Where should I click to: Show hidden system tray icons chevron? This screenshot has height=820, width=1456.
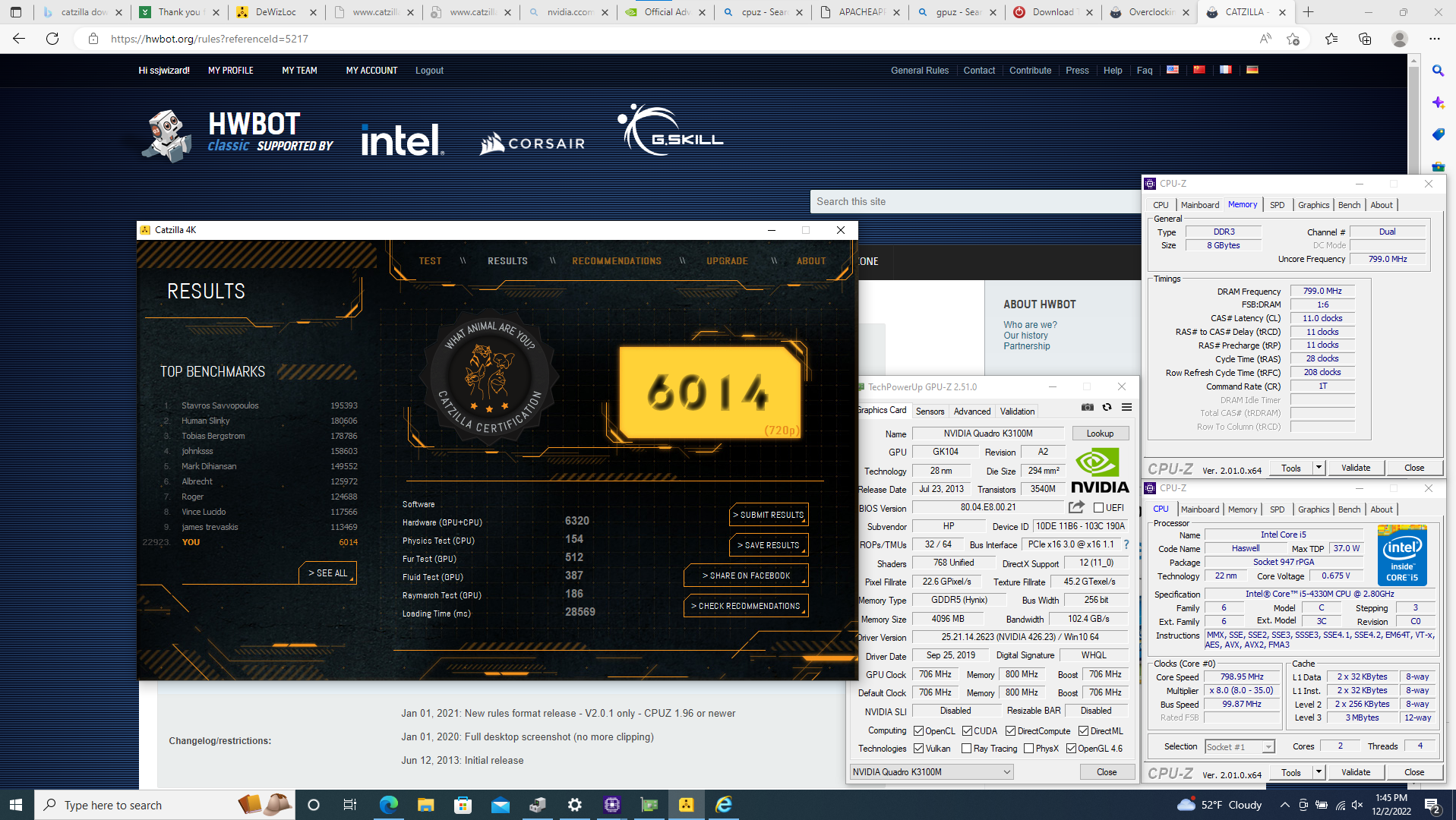1284,805
